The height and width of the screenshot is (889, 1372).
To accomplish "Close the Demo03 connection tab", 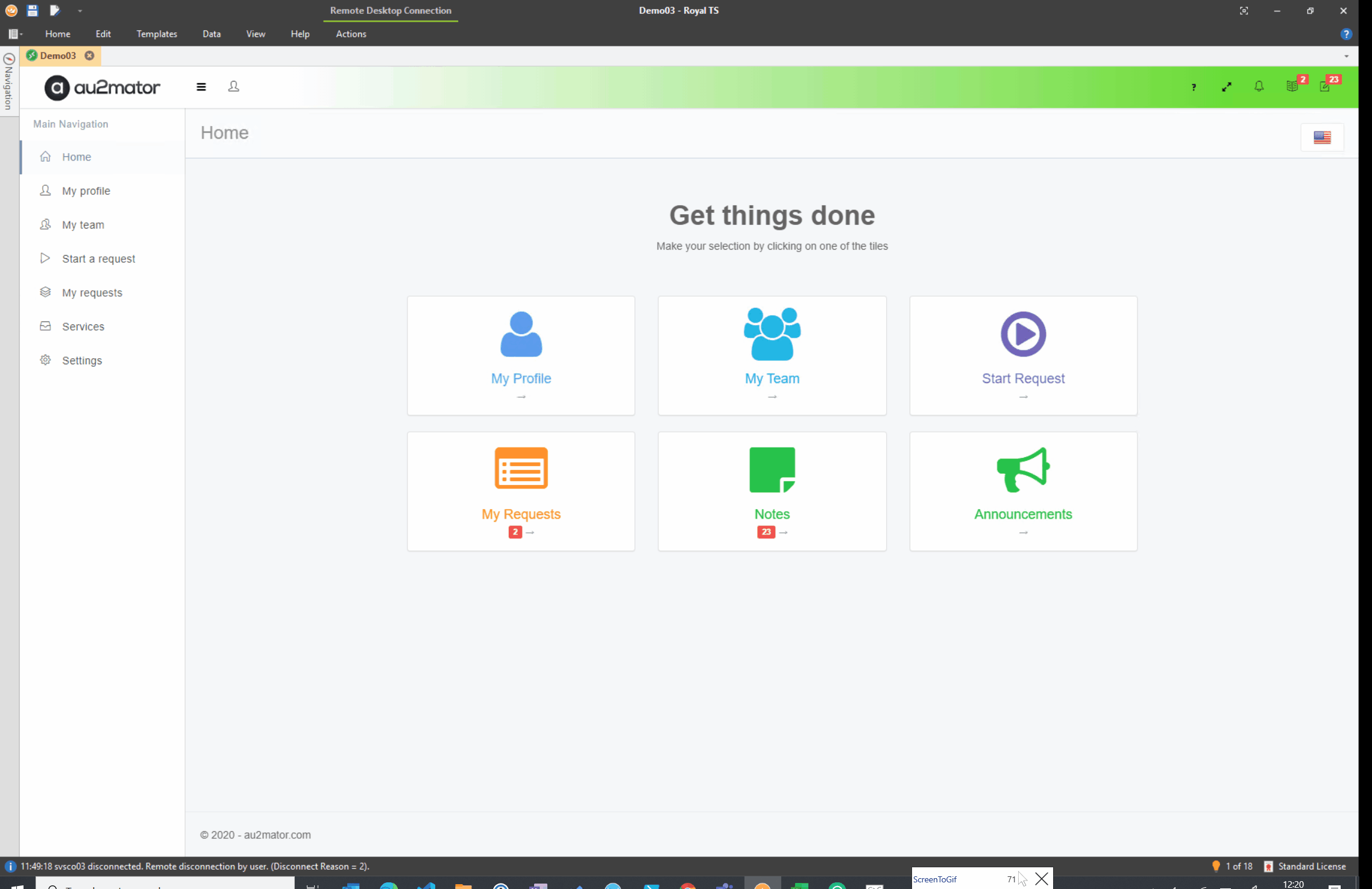I will [x=89, y=55].
